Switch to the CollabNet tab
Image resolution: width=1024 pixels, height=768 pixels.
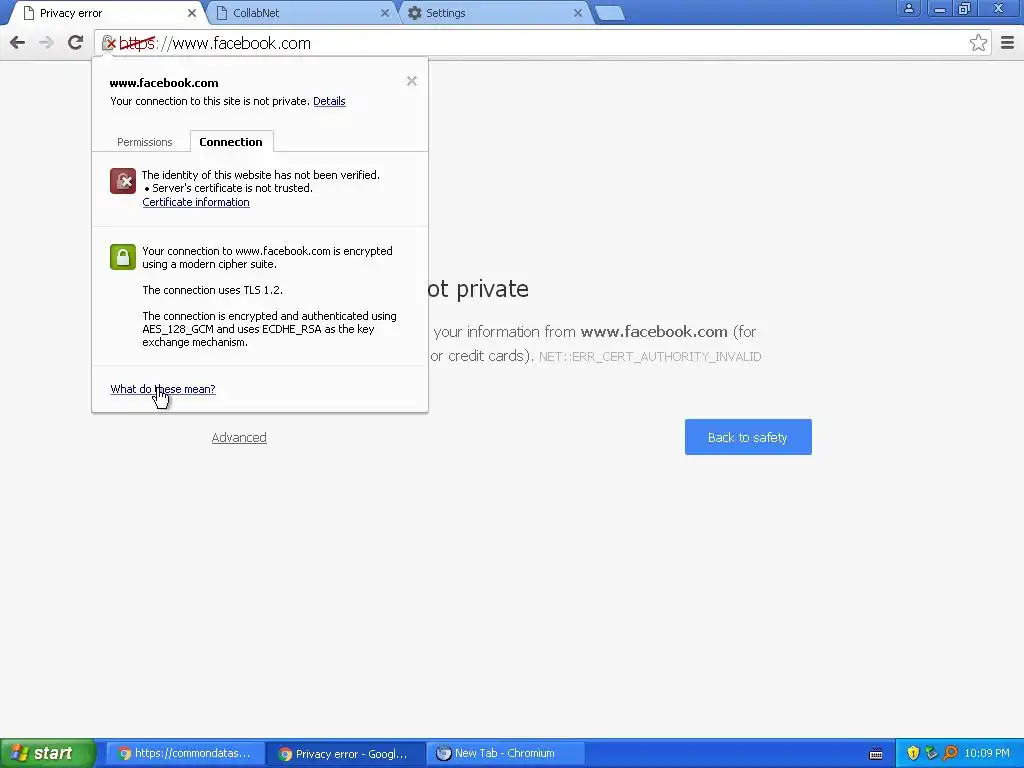(300, 13)
